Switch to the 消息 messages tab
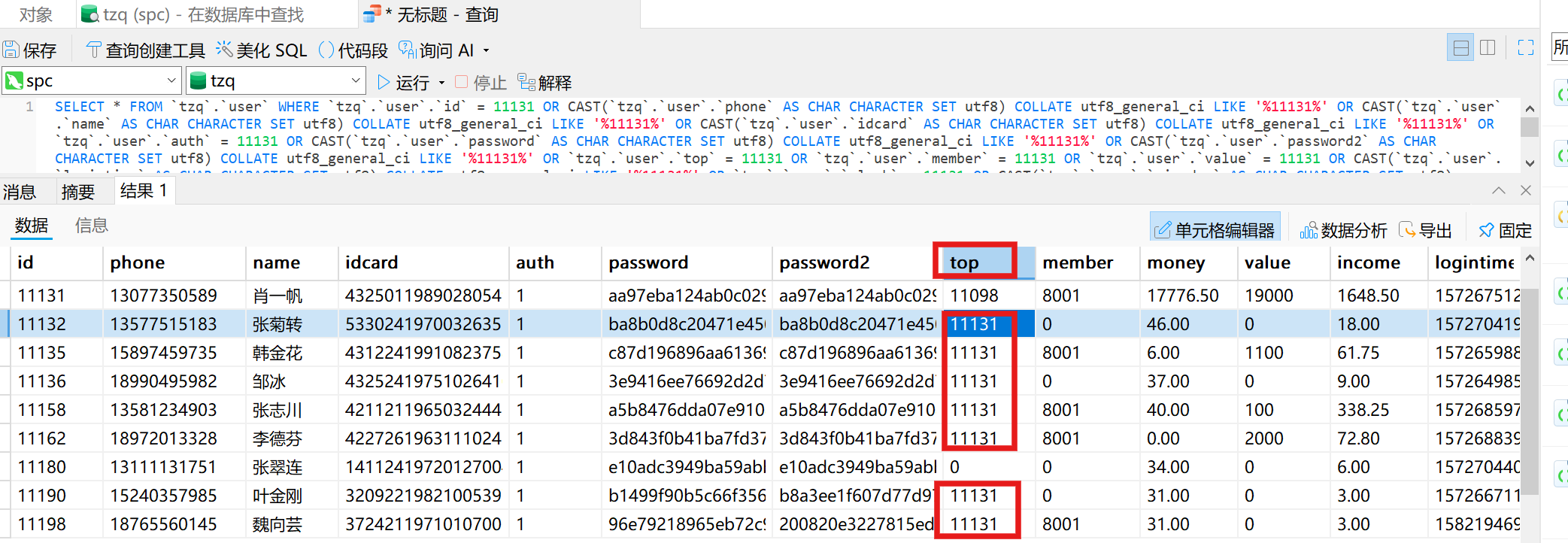The height and width of the screenshot is (543, 1568). coord(20,193)
